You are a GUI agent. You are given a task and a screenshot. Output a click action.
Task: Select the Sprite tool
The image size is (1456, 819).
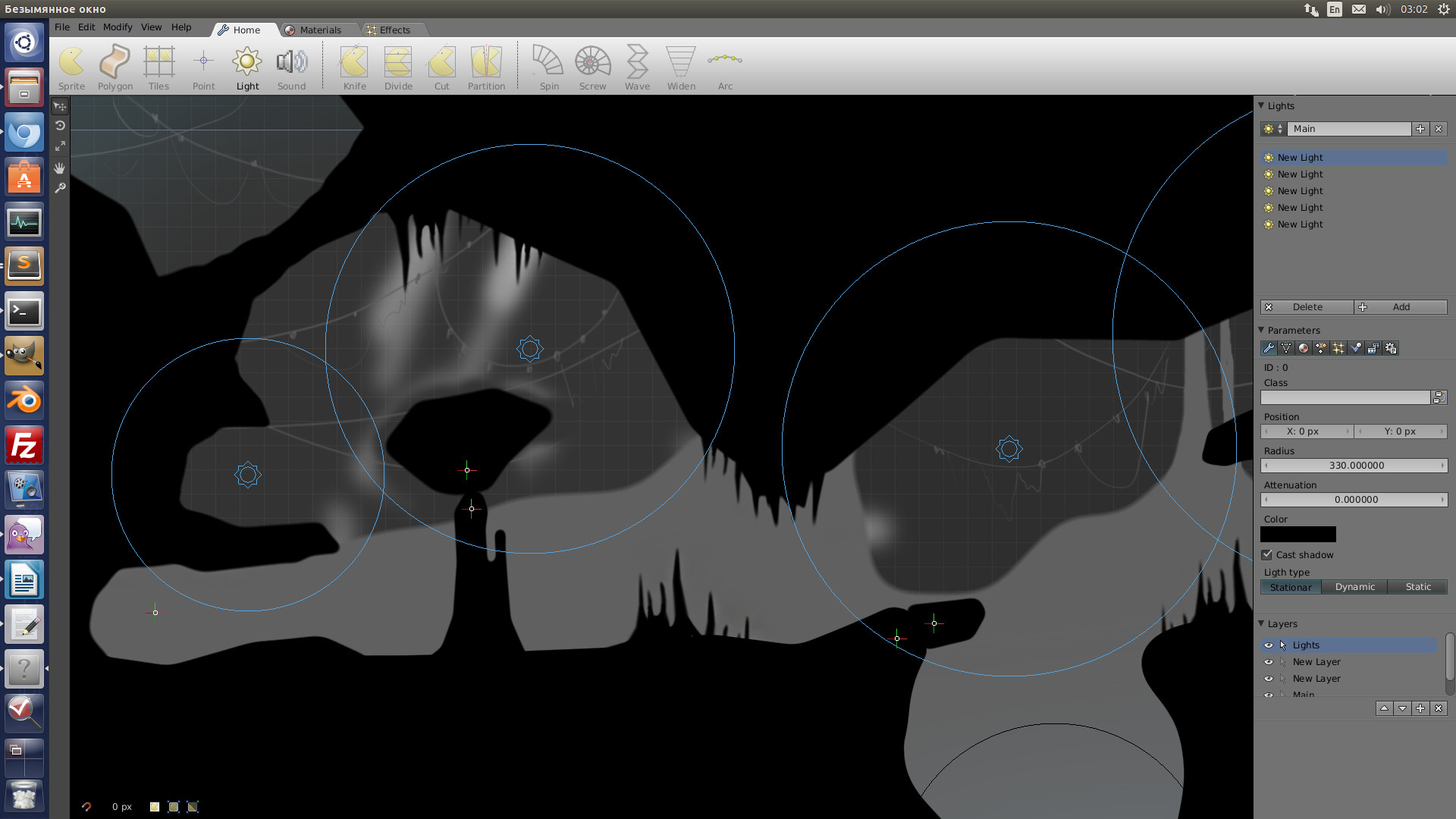72,67
